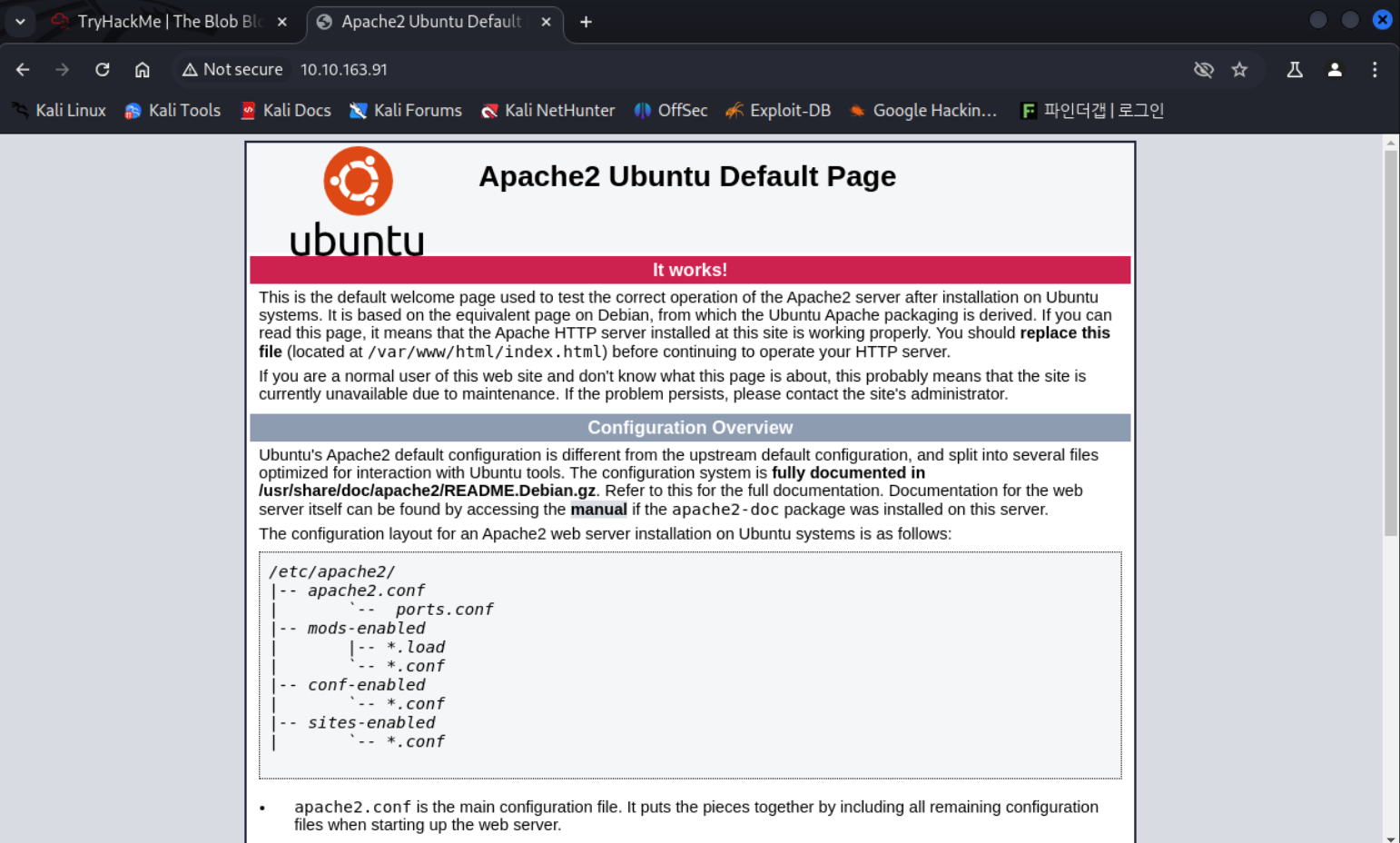Click the *.load entry in tree

click(x=416, y=648)
